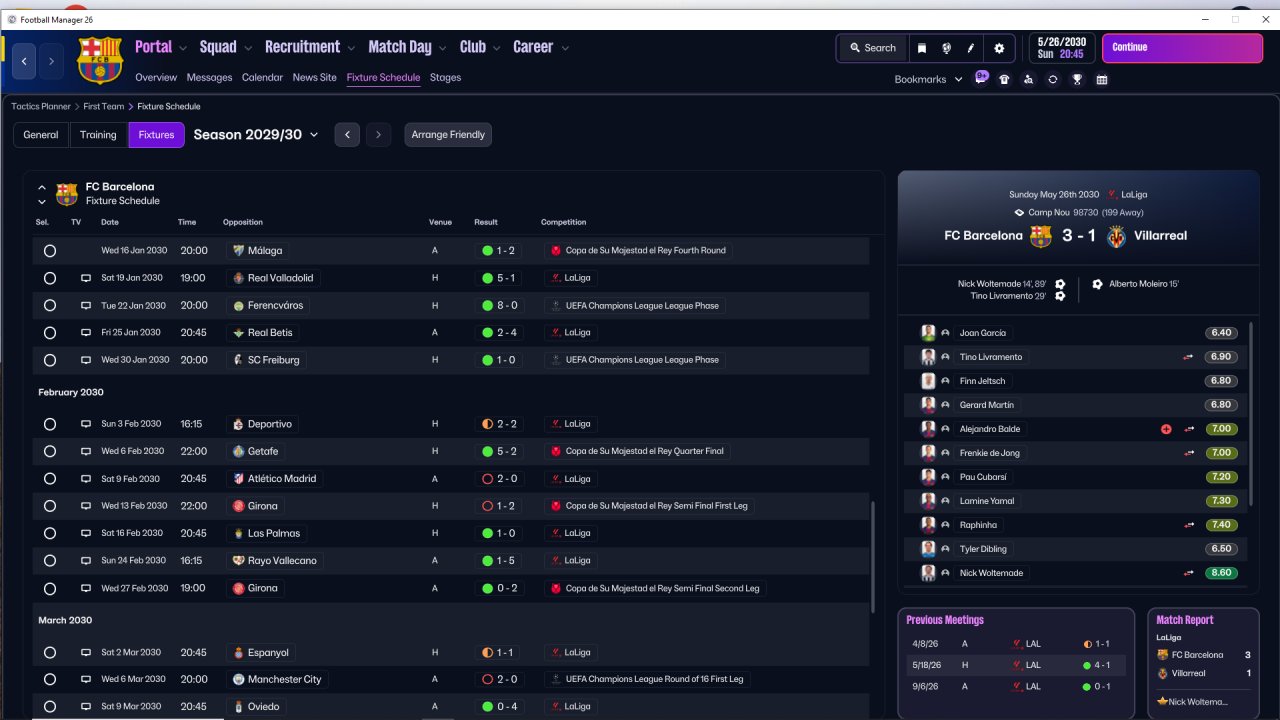Click the circular arrows transfers shortcut icon
1280x720 pixels.
pyautogui.click(x=1053, y=79)
